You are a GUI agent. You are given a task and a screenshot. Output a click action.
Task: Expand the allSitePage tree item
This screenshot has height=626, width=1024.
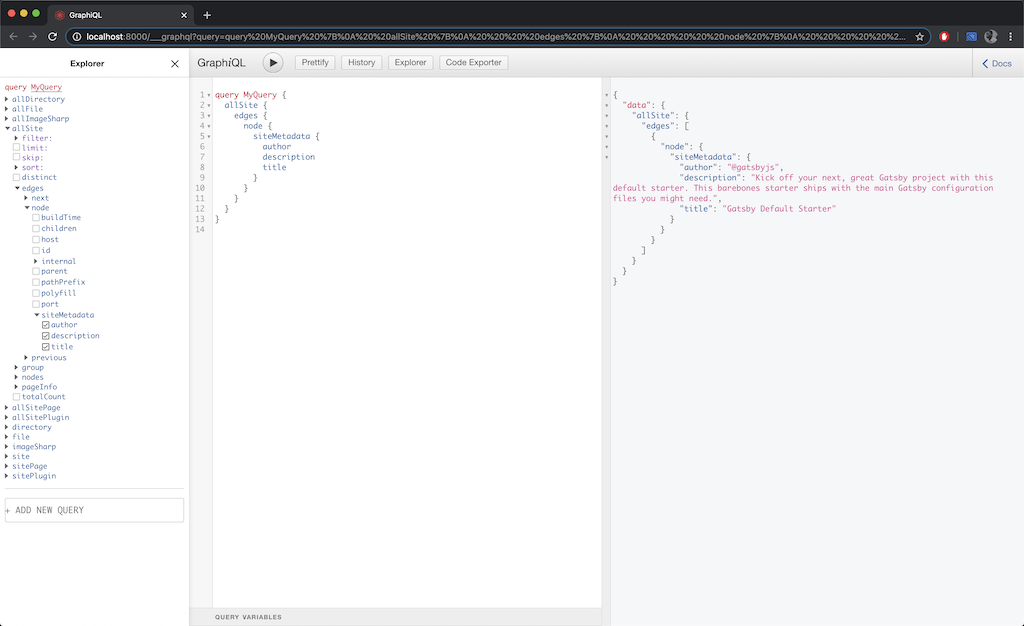point(8,407)
